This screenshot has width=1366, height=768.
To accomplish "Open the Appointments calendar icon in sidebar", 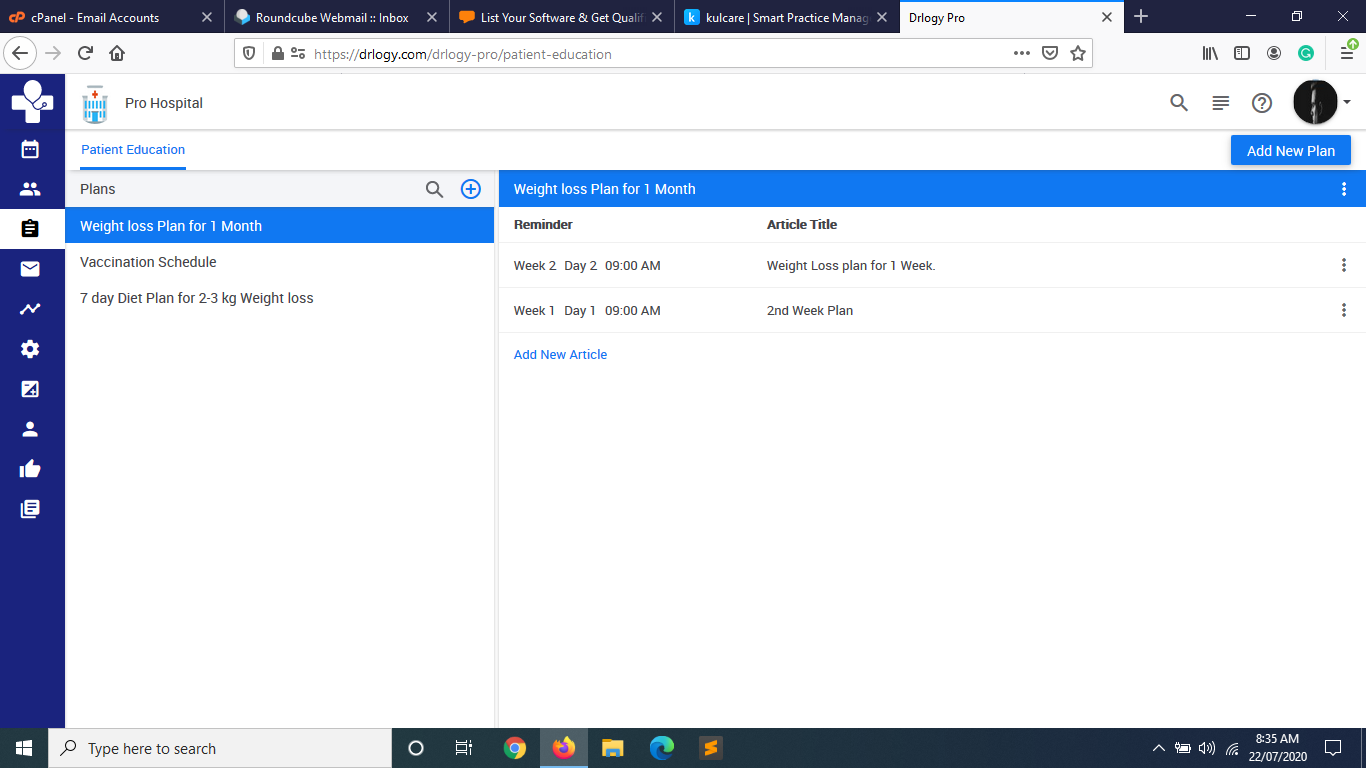I will tap(30, 148).
